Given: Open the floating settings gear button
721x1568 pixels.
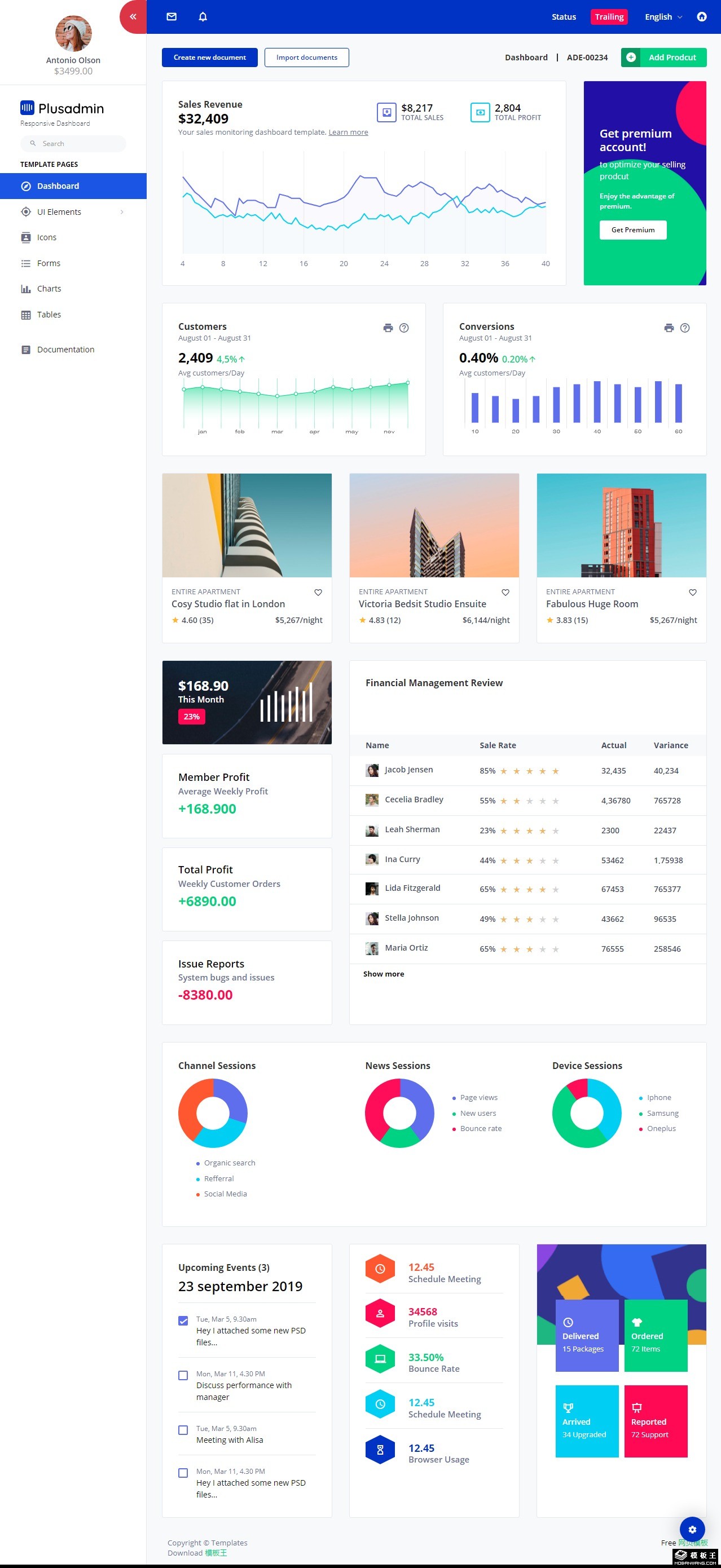Looking at the screenshot, I should [692, 1529].
